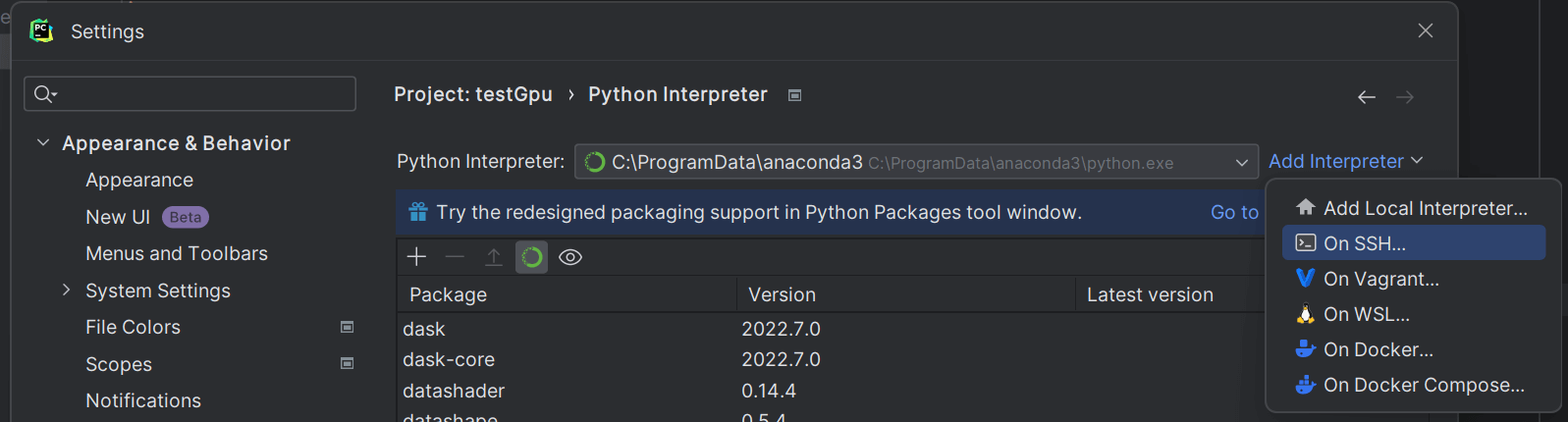This screenshot has height=422, width=1568.
Task: Click the project-level settings icon next to Python Interpreter
Action: pyautogui.click(x=795, y=95)
